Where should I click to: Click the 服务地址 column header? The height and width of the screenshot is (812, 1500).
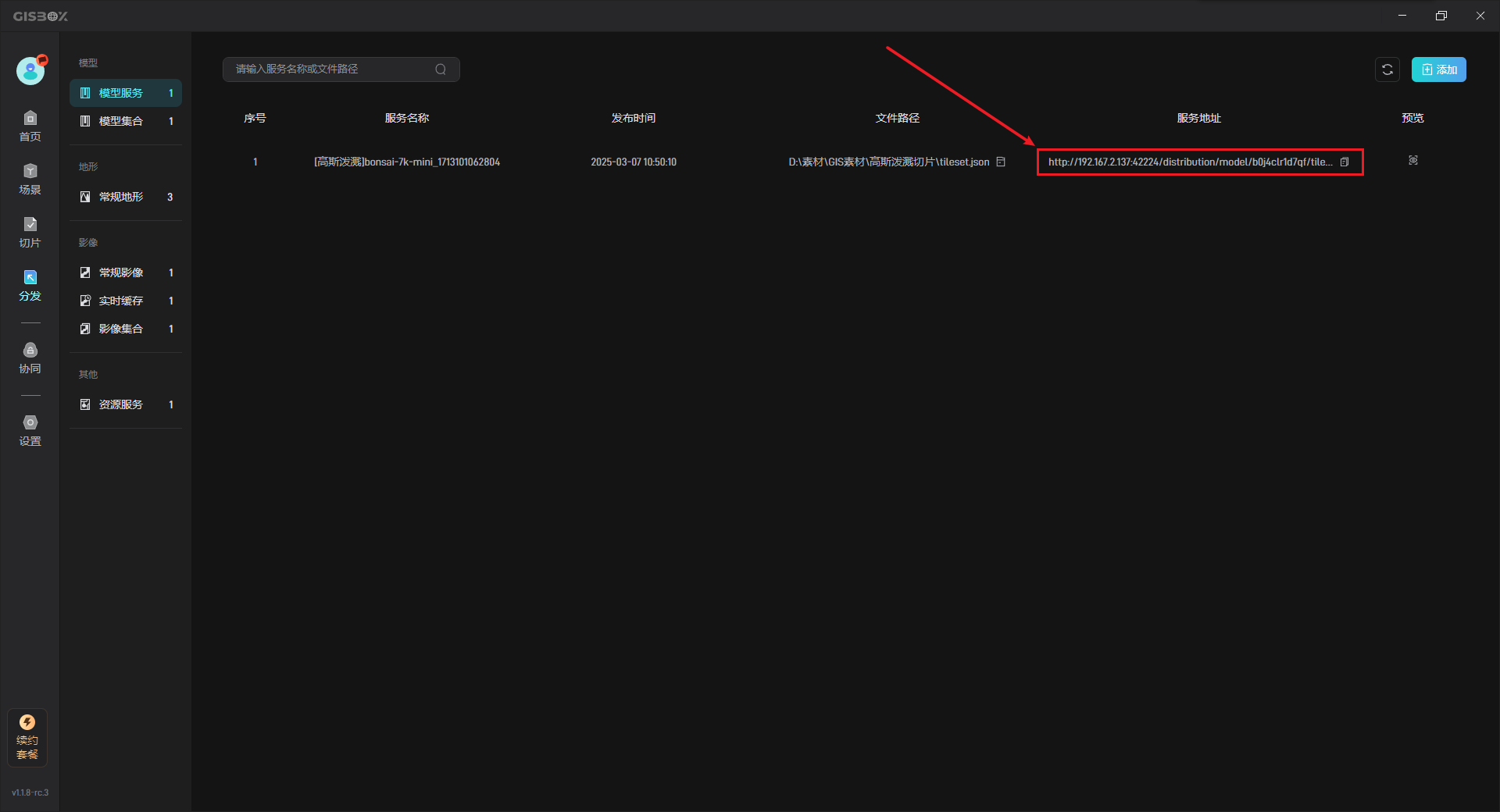coord(1199,118)
